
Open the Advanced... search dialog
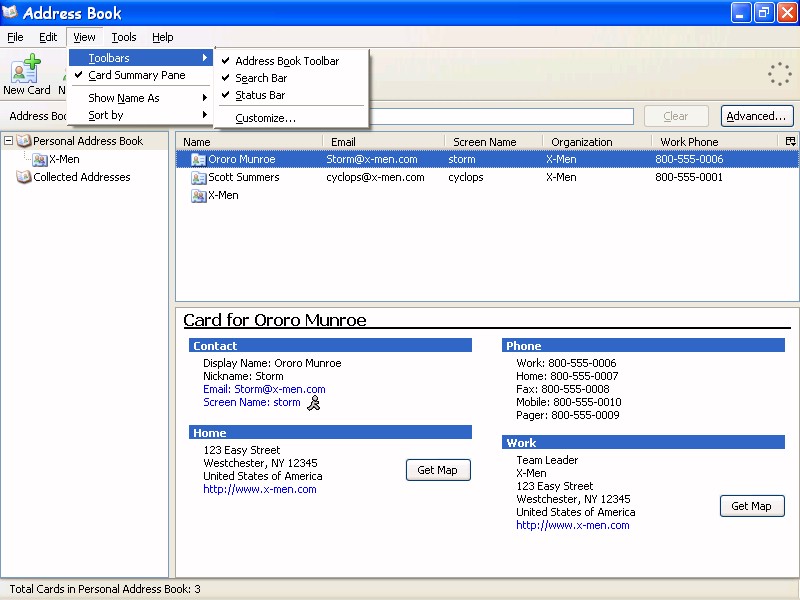[757, 116]
